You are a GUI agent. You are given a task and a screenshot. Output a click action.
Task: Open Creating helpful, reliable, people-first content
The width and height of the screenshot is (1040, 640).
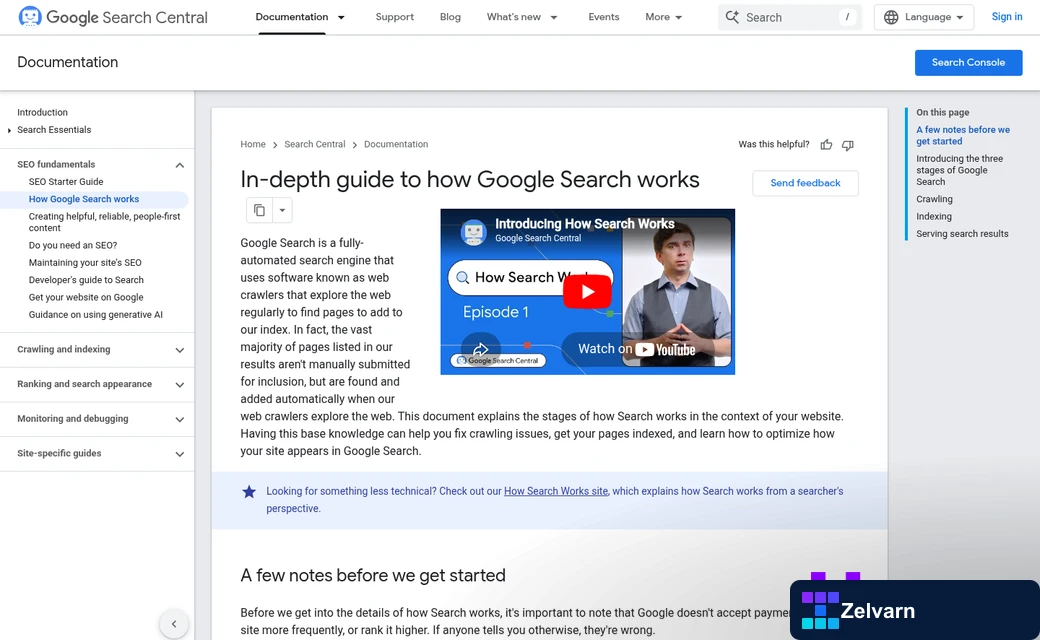tap(104, 222)
